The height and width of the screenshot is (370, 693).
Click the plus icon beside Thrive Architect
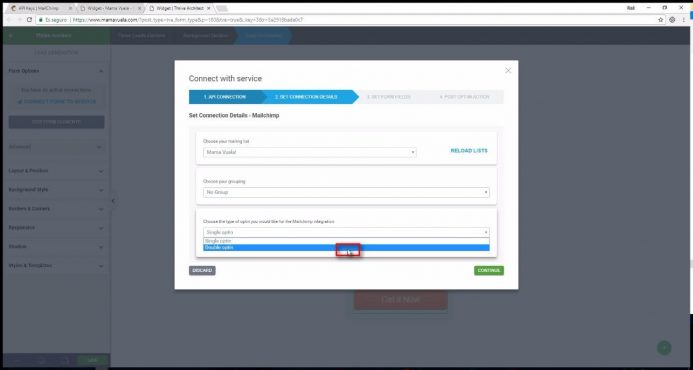(11, 36)
